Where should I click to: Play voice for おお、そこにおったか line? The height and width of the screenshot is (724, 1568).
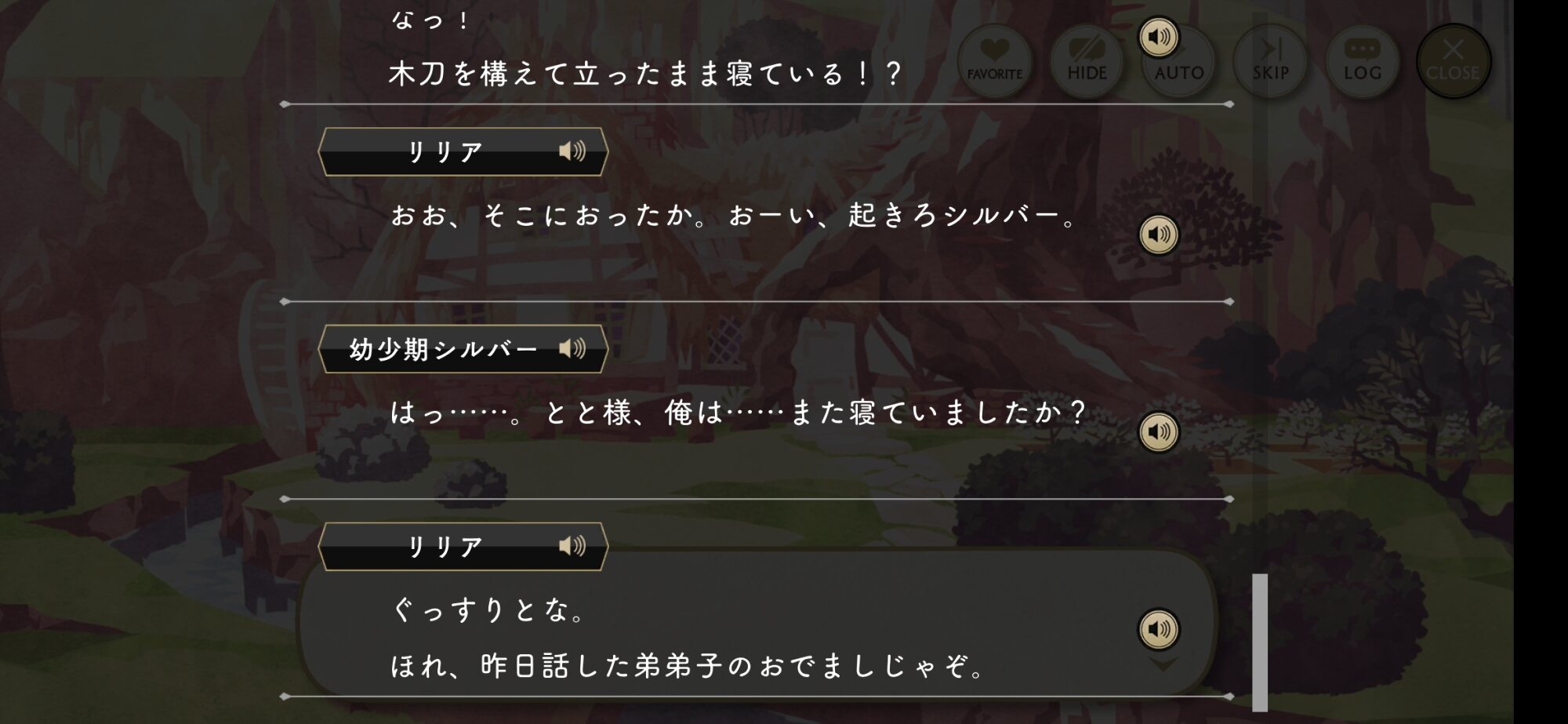click(x=1159, y=235)
